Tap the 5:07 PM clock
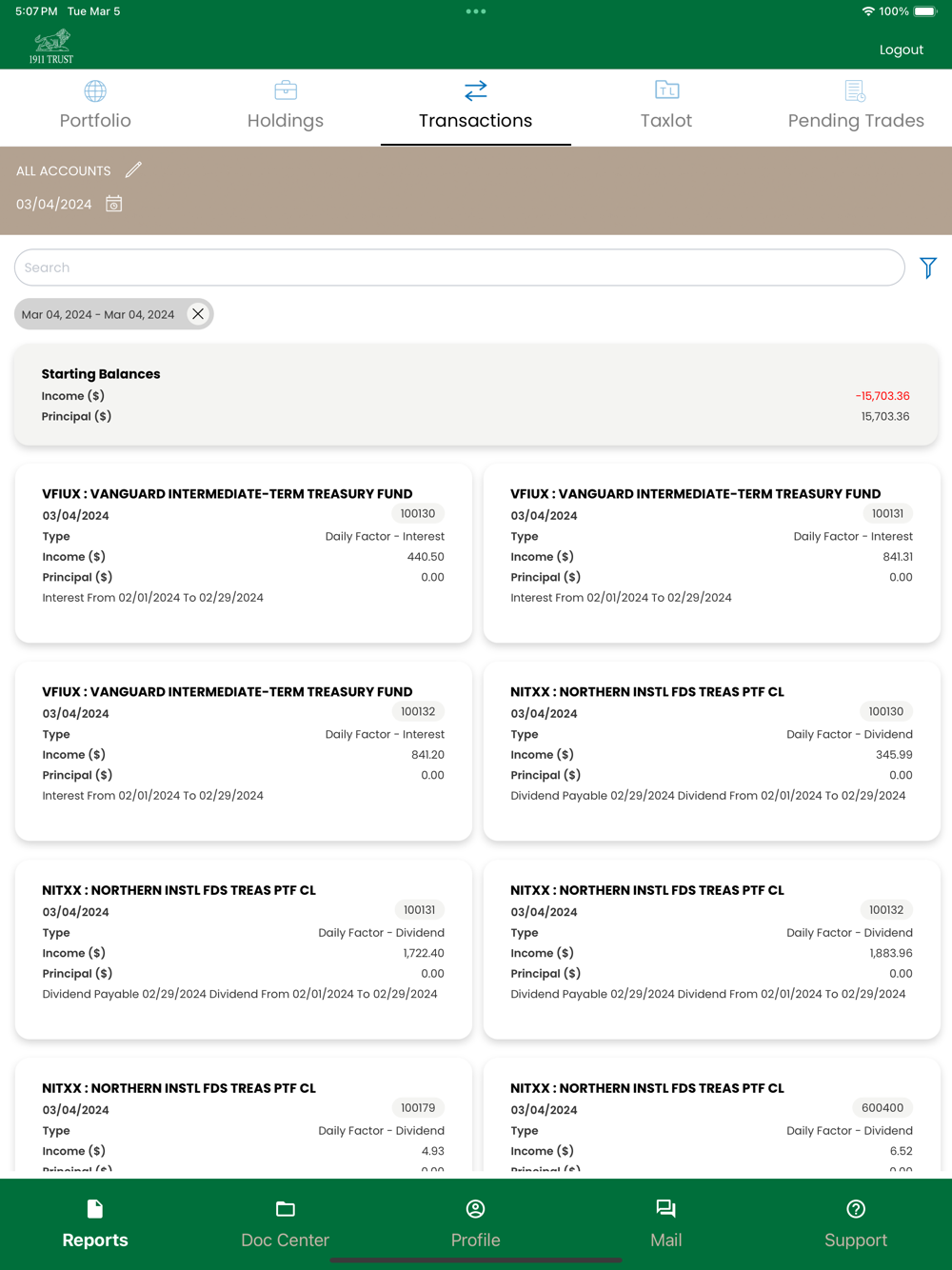The height and width of the screenshot is (1270, 952). click(x=36, y=11)
